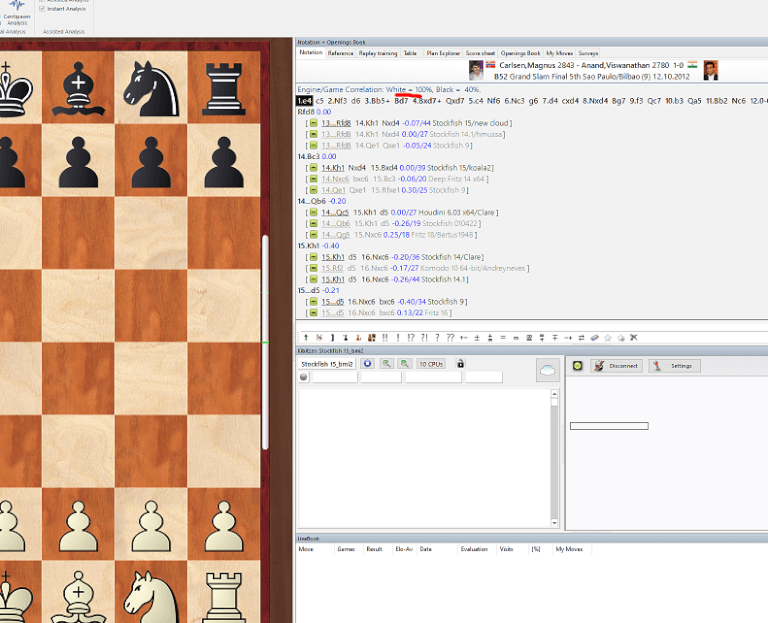Image resolution: width=768 pixels, height=623 pixels.
Task: Open the Openings Book tab
Action: click(520, 53)
